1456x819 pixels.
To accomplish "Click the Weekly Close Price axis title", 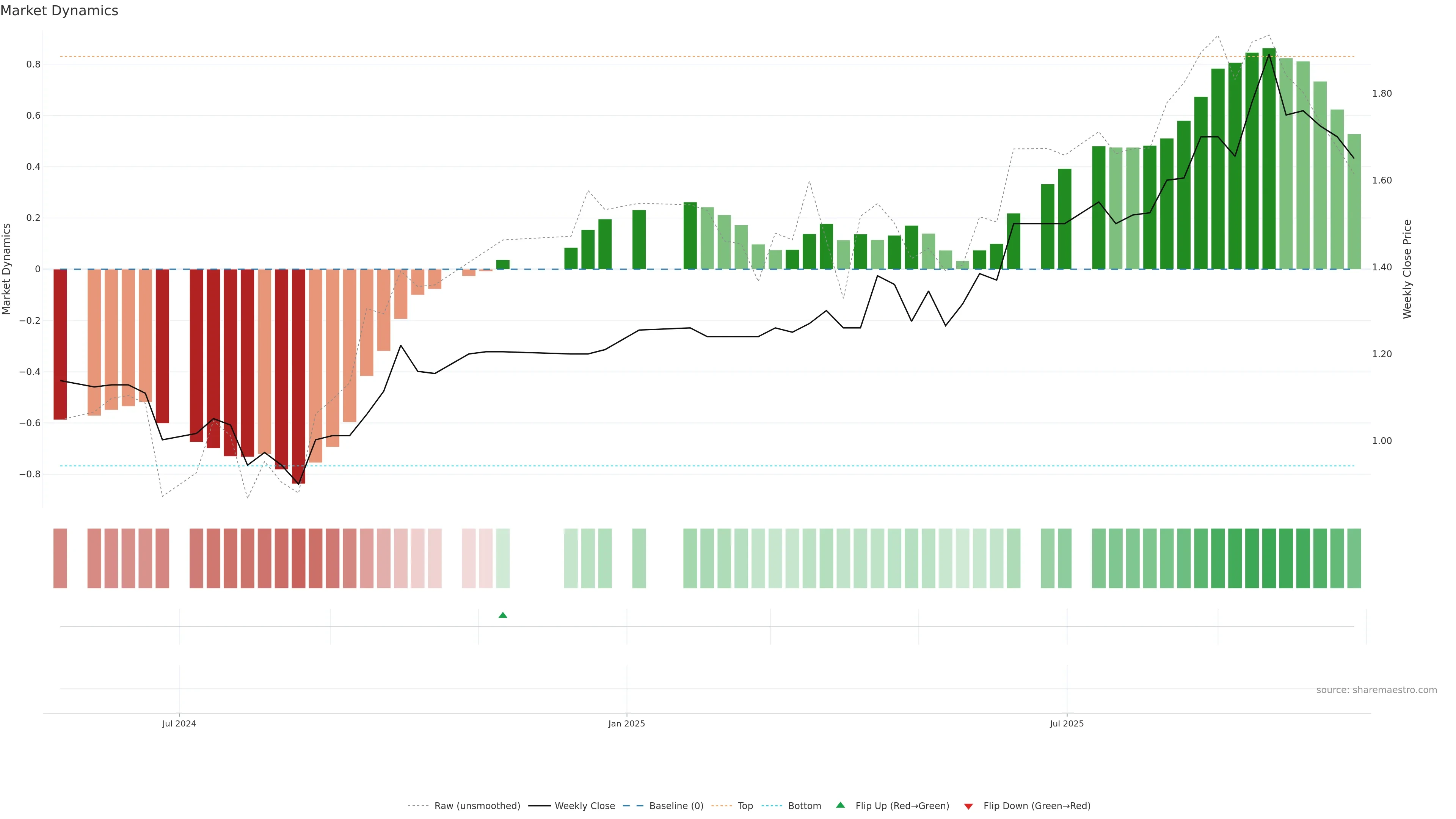I will point(1407,269).
